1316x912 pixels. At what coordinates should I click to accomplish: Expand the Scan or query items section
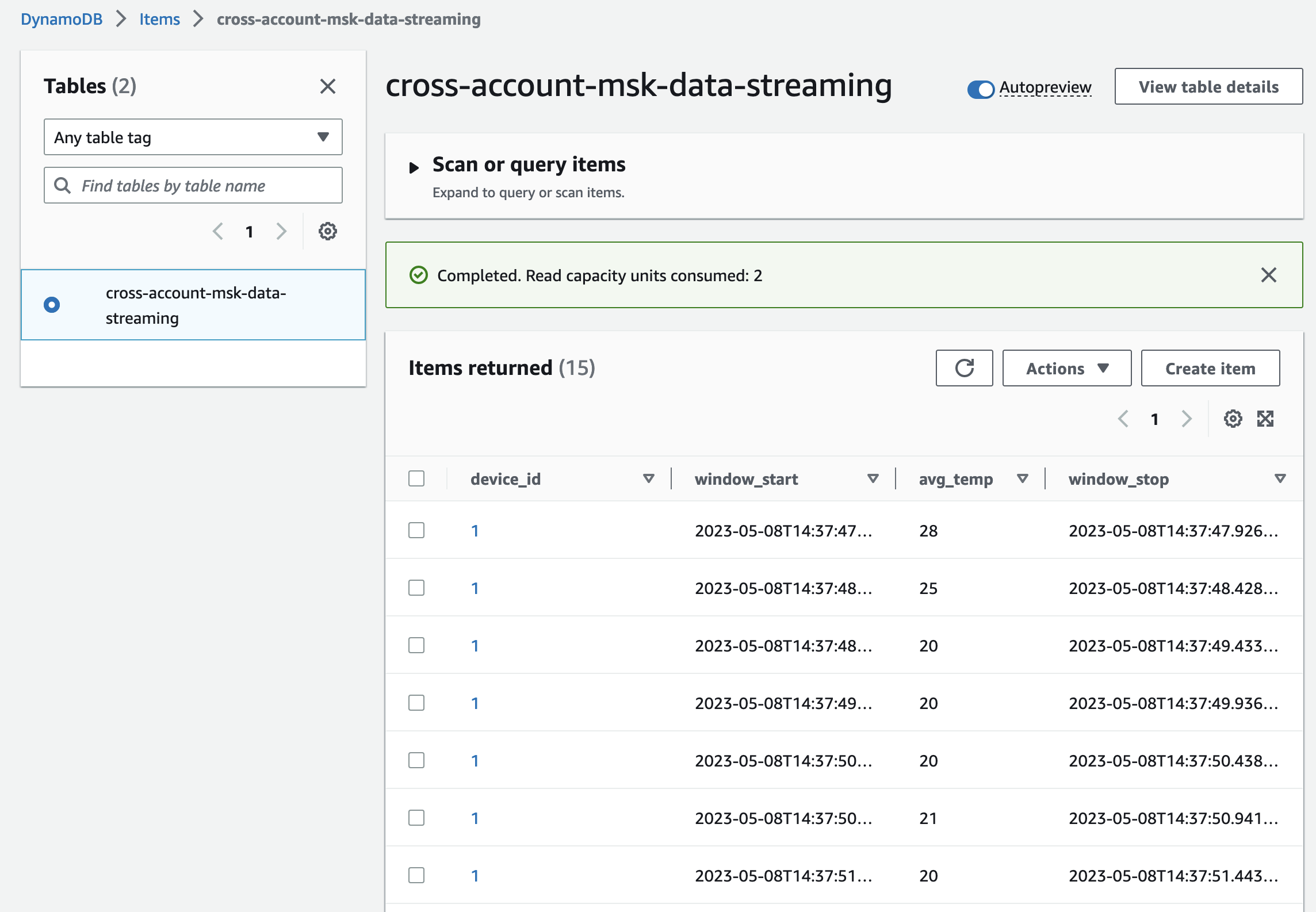[414, 167]
